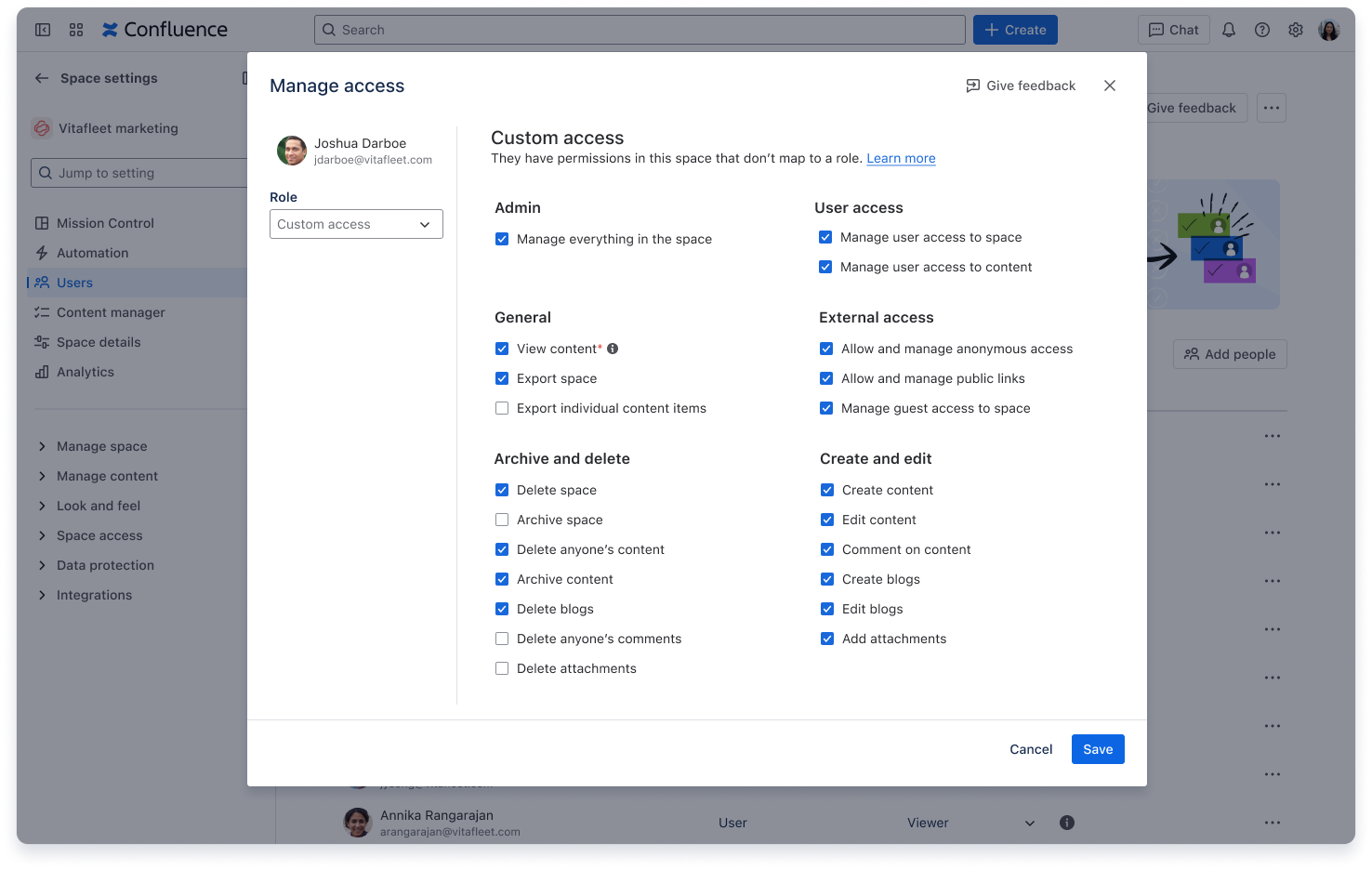Enable the Archive space checkbox
The image size is (1372, 870).
pyautogui.click(x=502, y=520)
